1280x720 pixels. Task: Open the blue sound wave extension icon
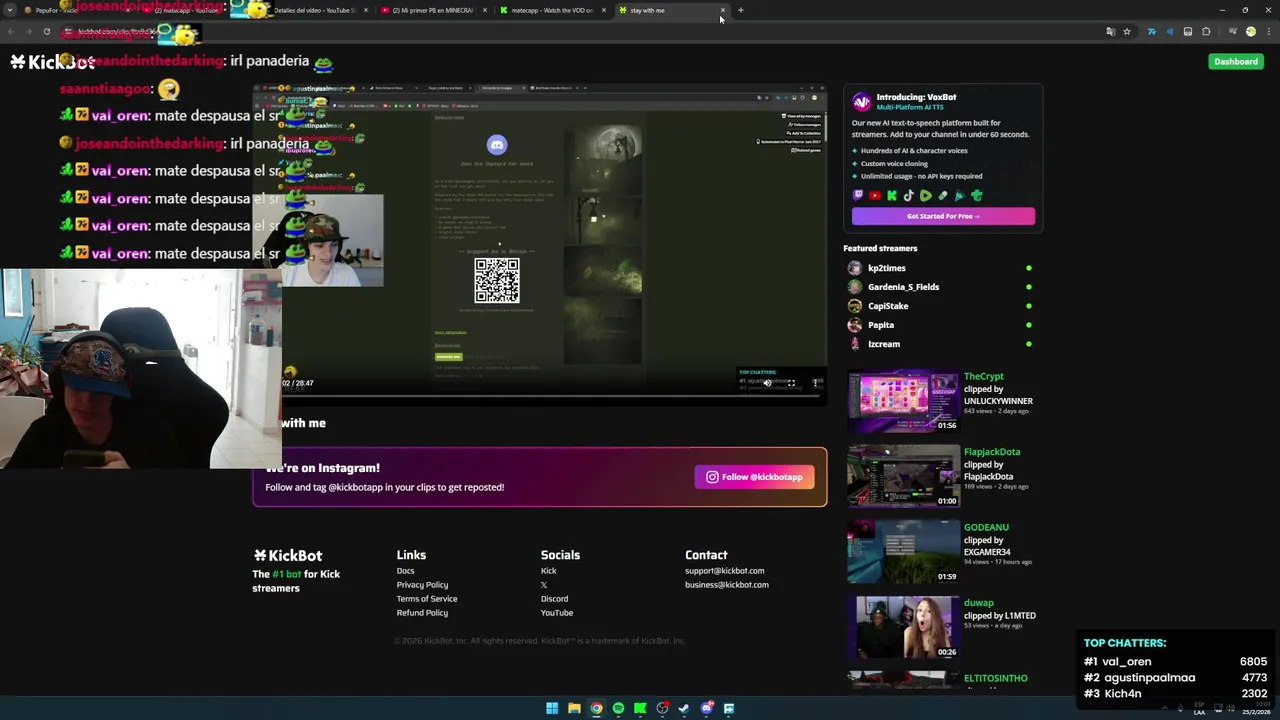tap(1169, 32)
